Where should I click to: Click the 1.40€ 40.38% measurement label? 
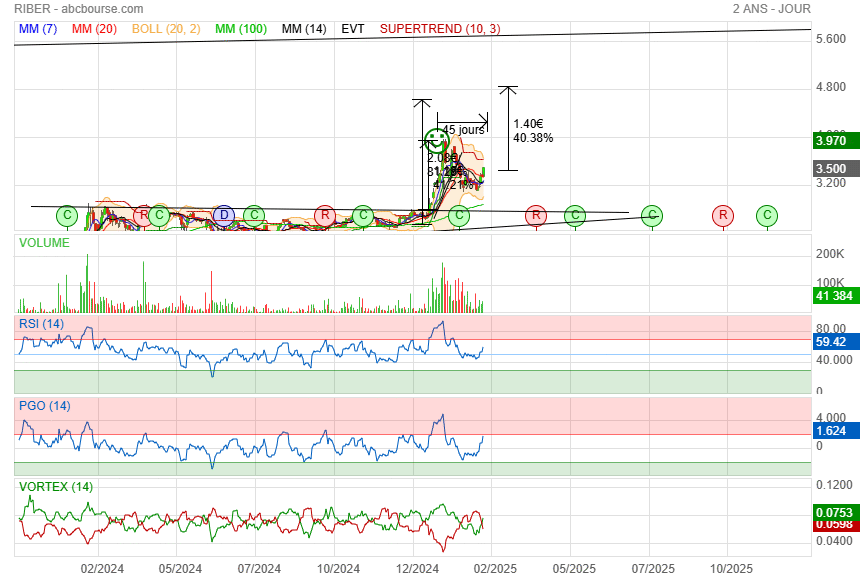pos(533,130)
